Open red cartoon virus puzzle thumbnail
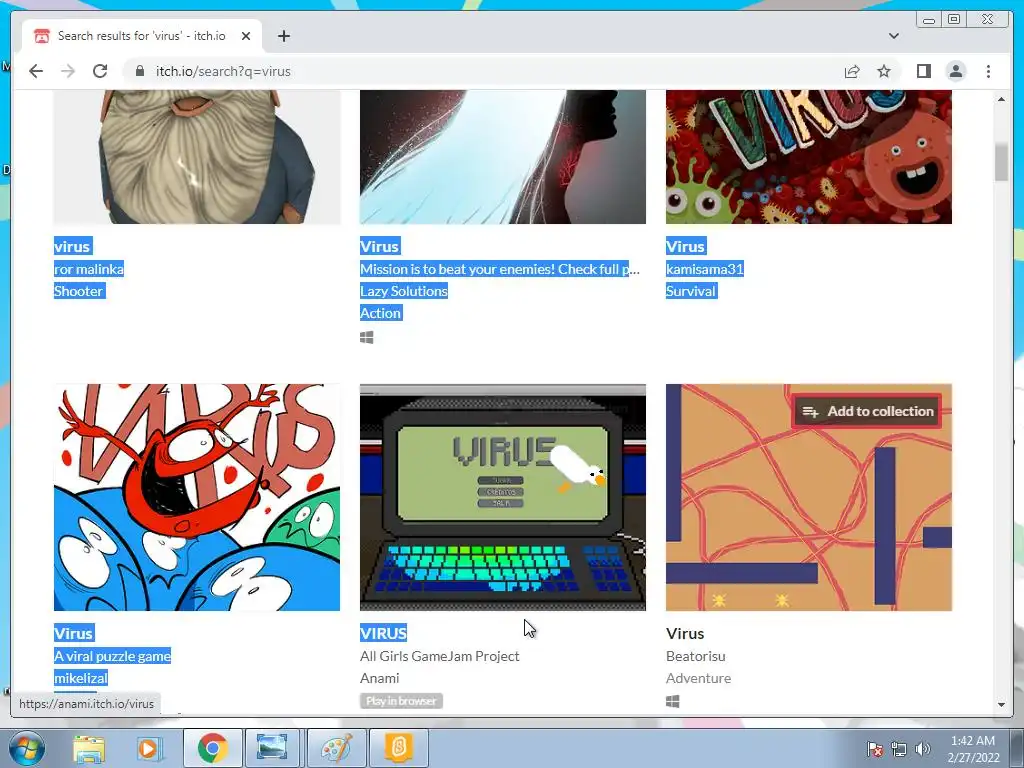 [x=197, y=498]
